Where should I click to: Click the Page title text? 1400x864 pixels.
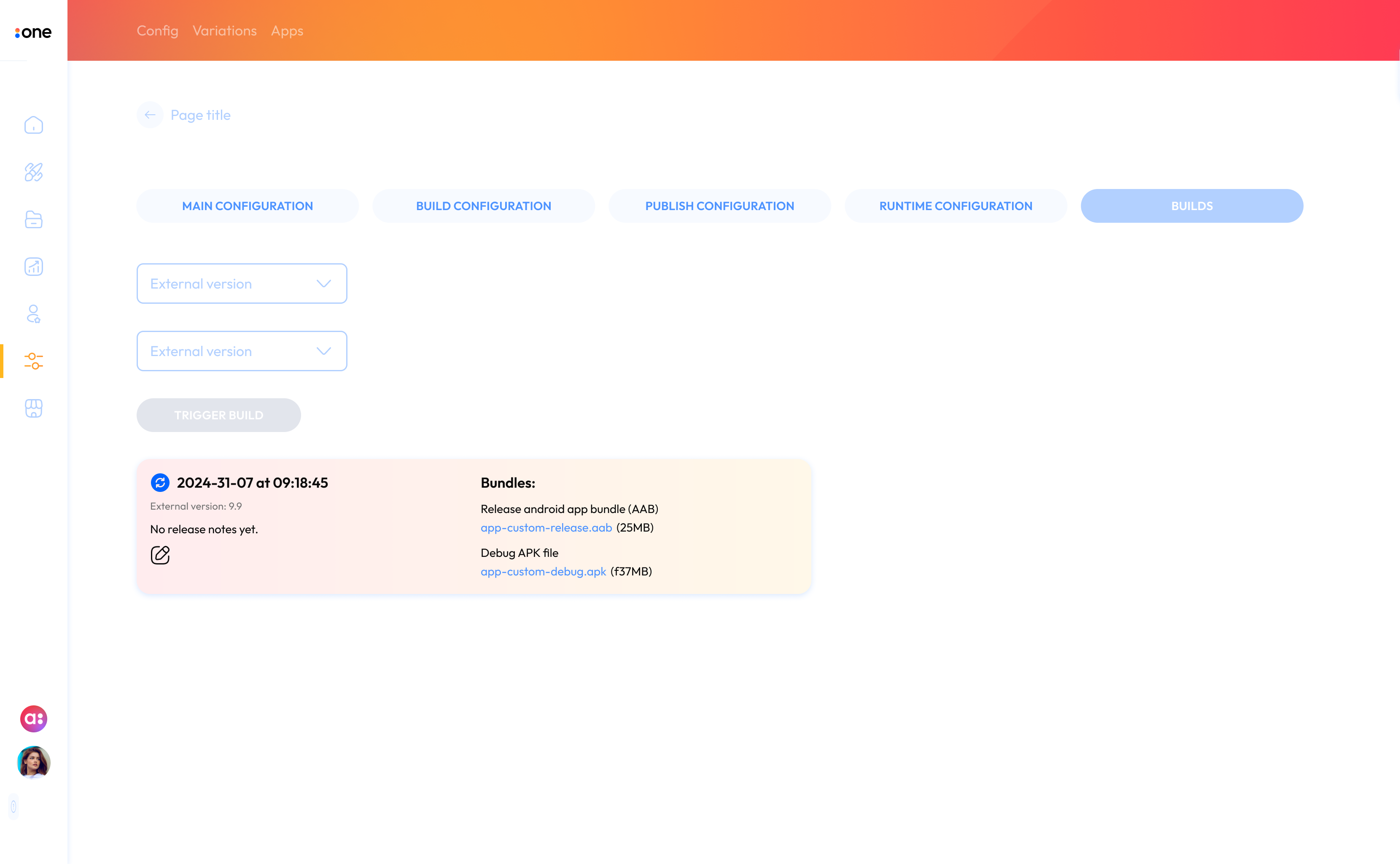200,116
